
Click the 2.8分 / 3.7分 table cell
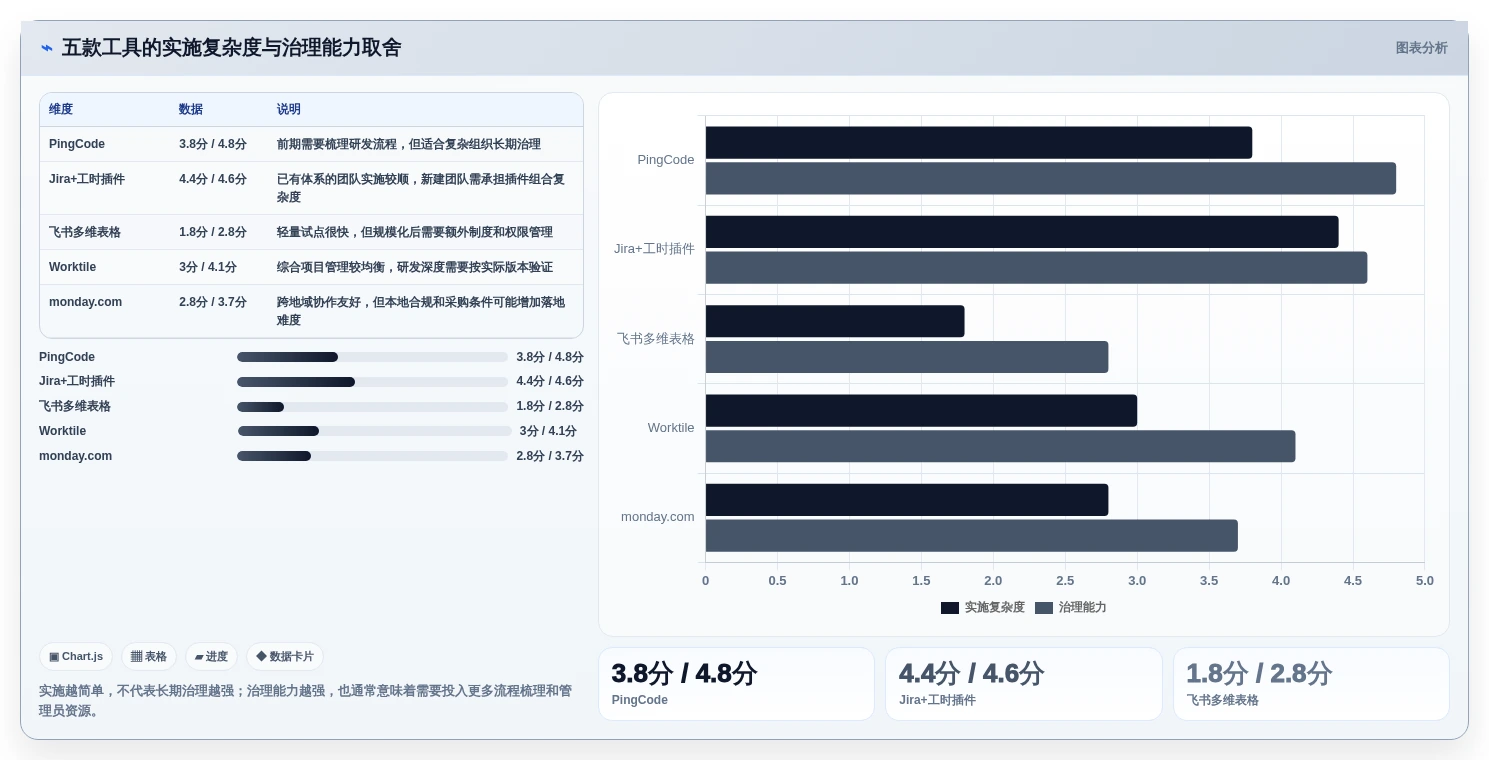tap(213, 302)
